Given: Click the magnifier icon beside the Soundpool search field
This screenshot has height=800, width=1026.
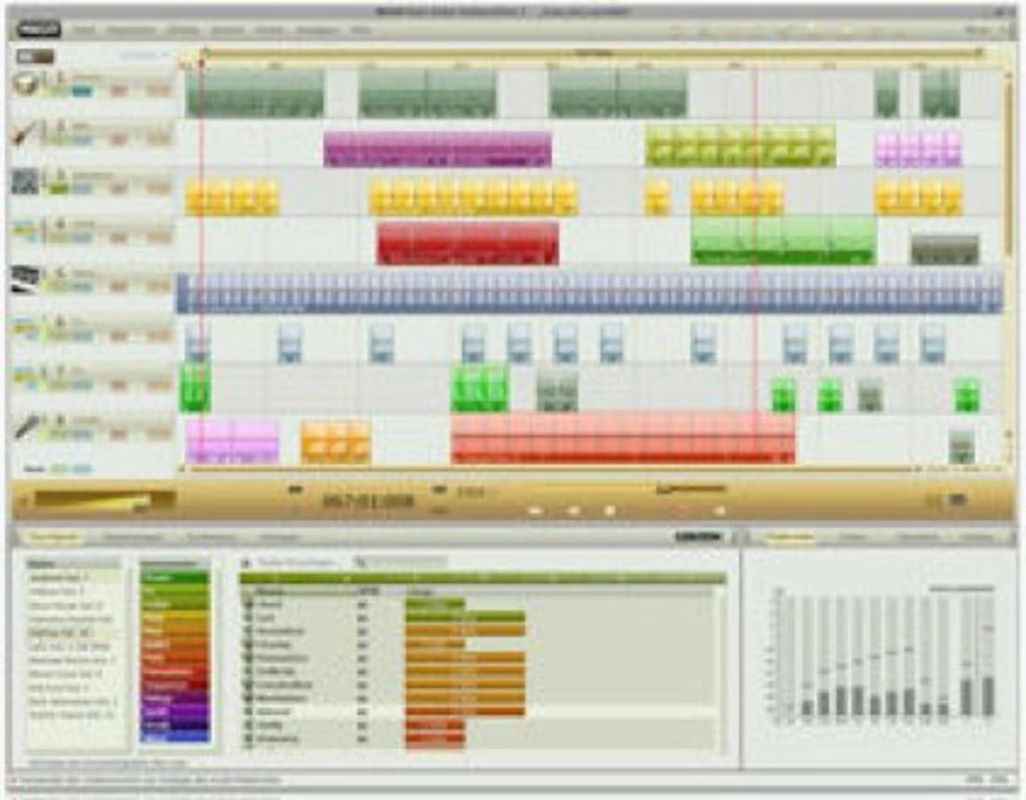Looking at the screenshot, I should [x=359, y=562].
